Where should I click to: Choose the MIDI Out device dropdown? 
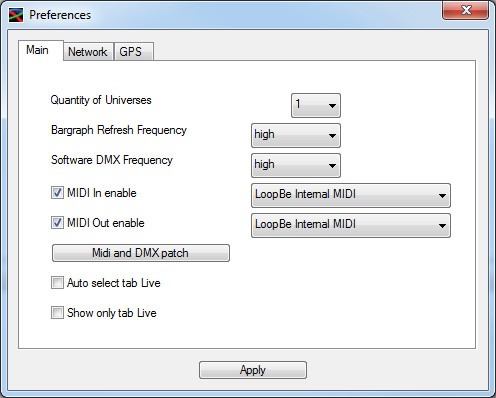point(351,225)
